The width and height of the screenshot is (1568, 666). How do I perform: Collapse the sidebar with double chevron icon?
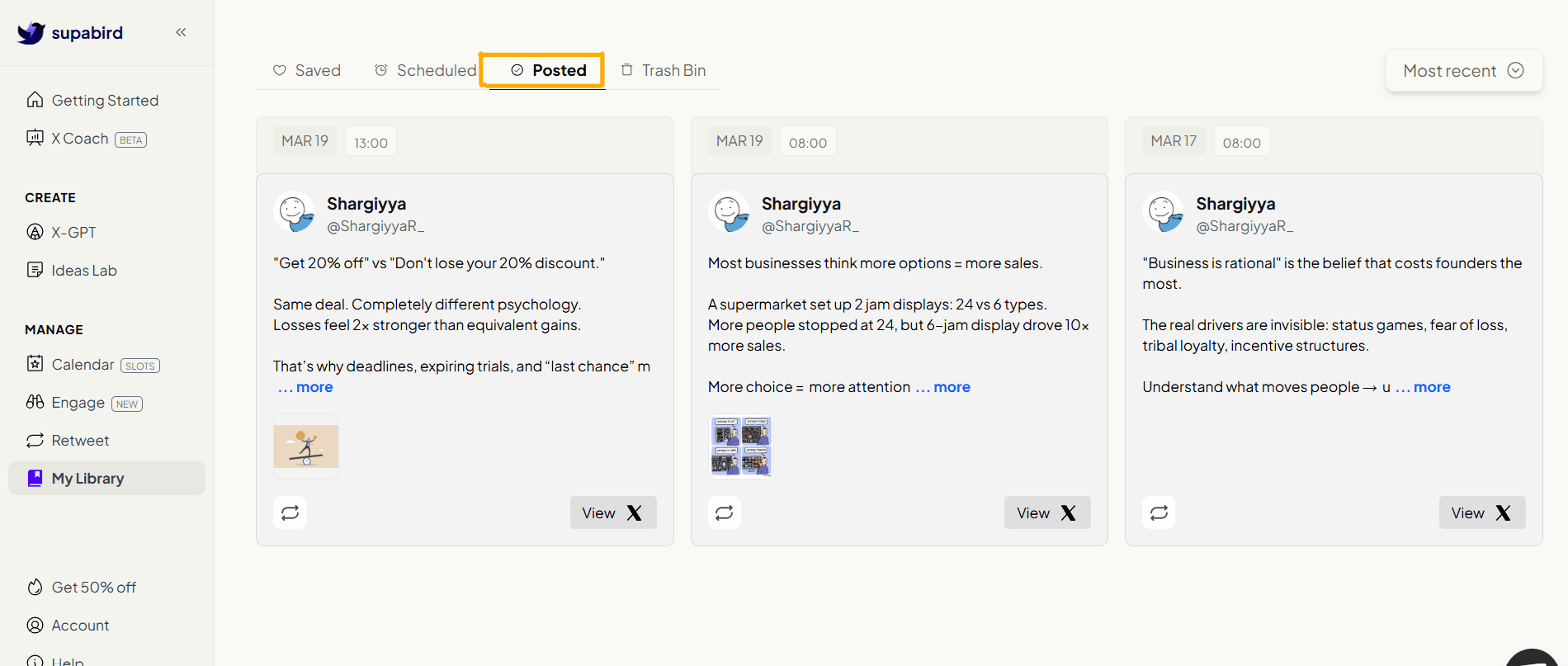pyautogui.click(x=181, y=32)
